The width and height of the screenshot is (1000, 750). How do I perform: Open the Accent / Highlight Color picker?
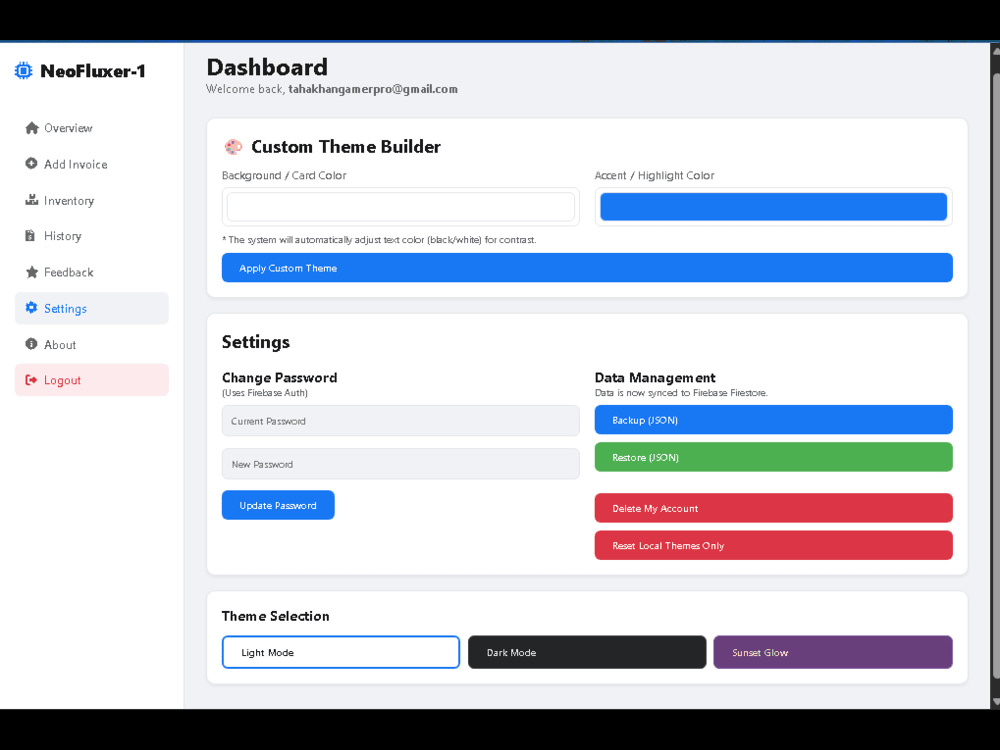click(x=774, y=207)
